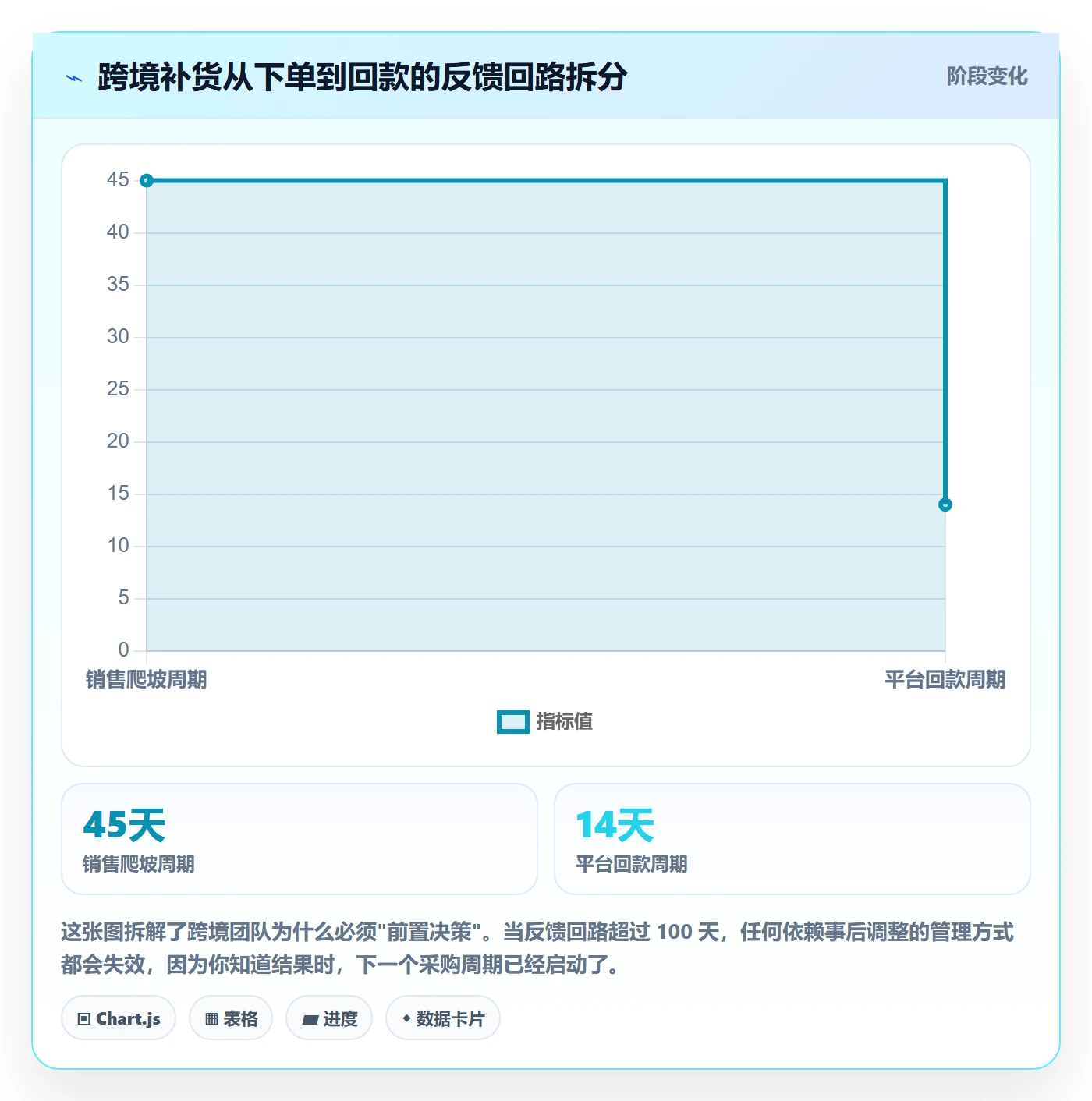Viewport: 1092px width, 1101px height.
Task: Toggle the 指标值 legend color swatch
Action: click(x=513, y=722)
